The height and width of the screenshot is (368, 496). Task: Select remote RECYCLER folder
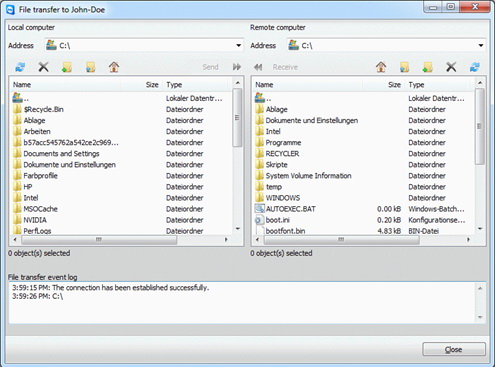[282, 154]
